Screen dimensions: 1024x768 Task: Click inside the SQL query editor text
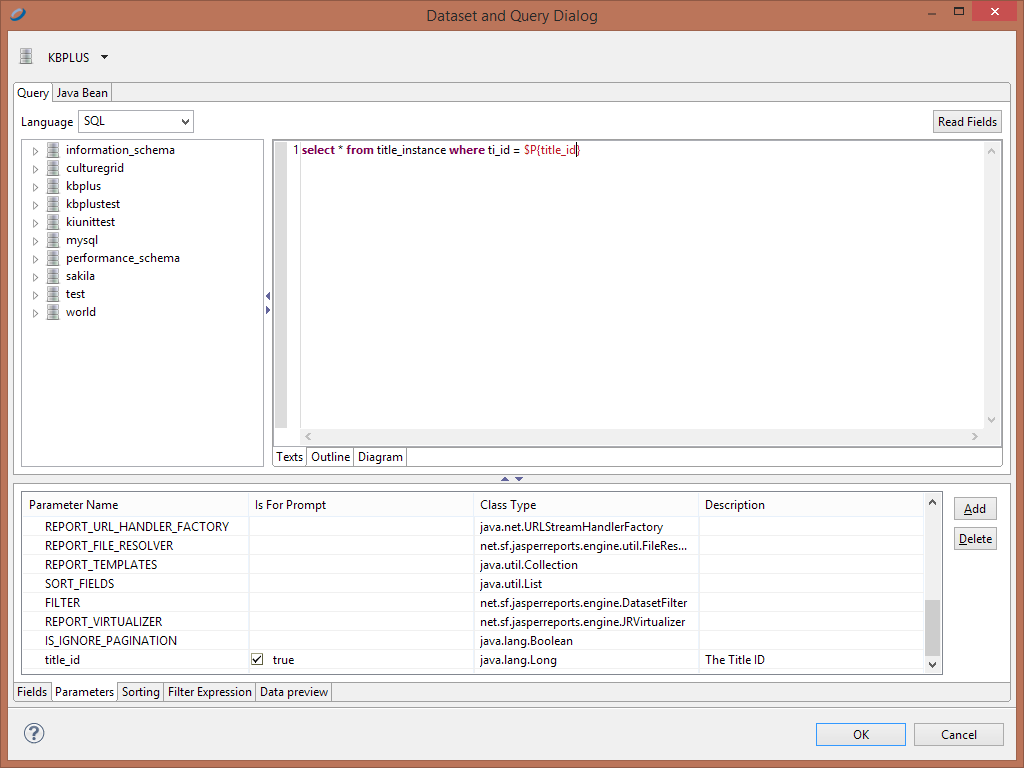tap(441, 150)
